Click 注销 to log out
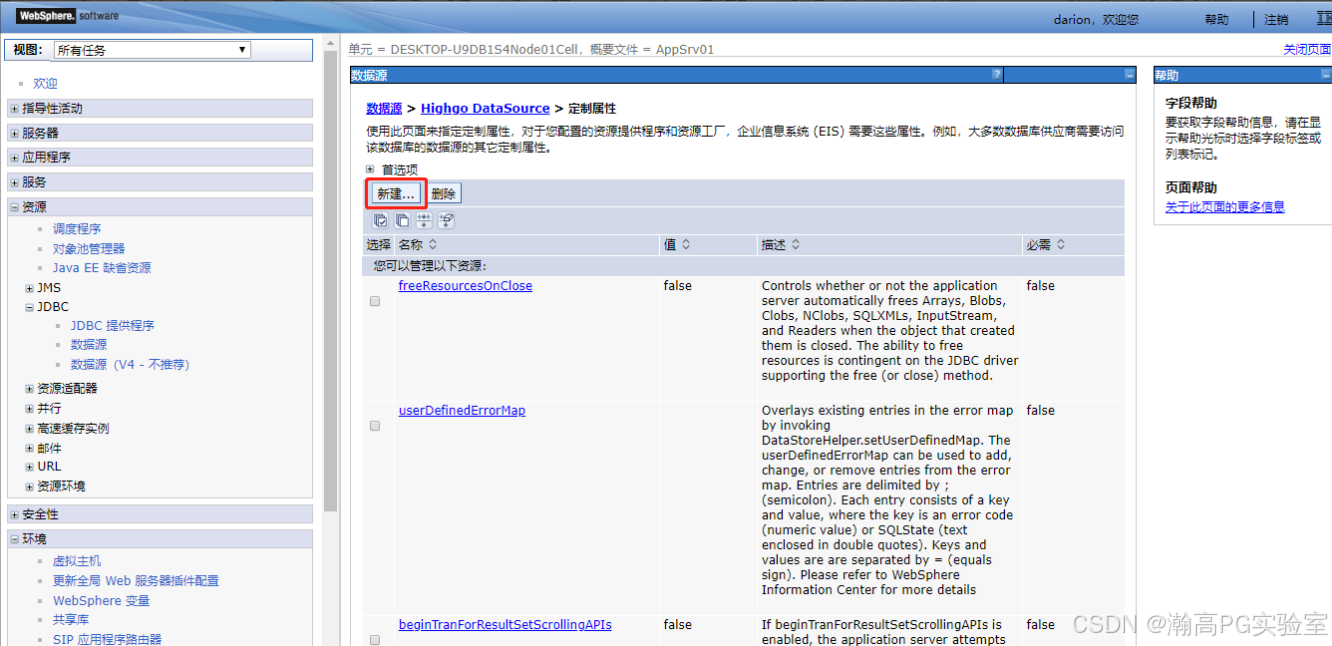The height and width of the screenshot is (646, 1332). point(1276,20)
